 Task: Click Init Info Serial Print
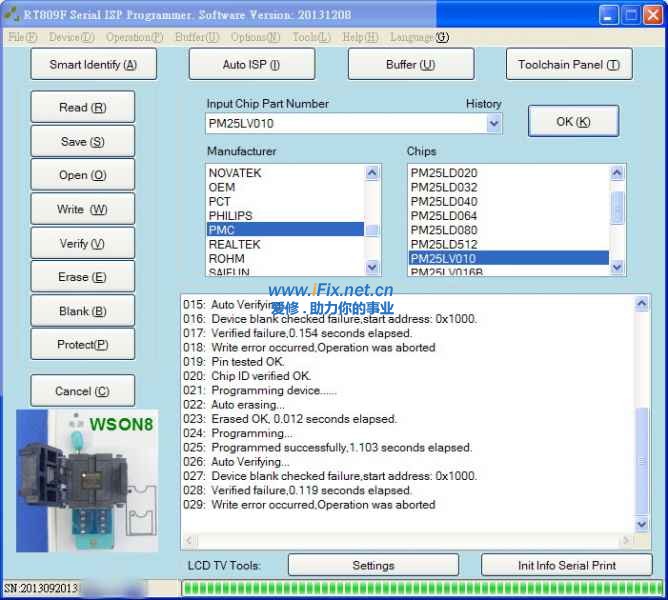point(566,565)
